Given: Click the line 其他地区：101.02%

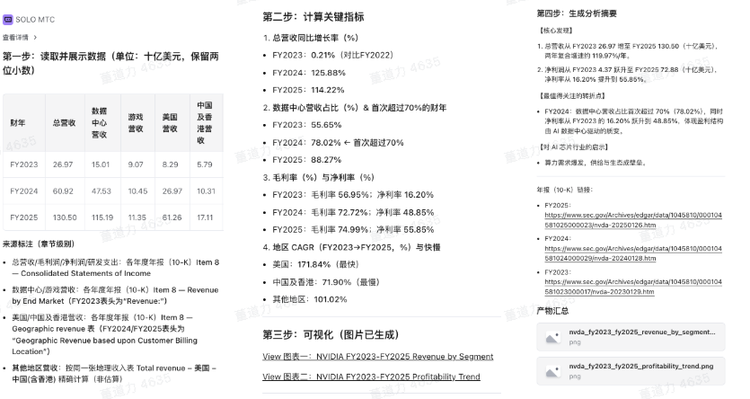Looking at the screenshot, I should (309, 299).
